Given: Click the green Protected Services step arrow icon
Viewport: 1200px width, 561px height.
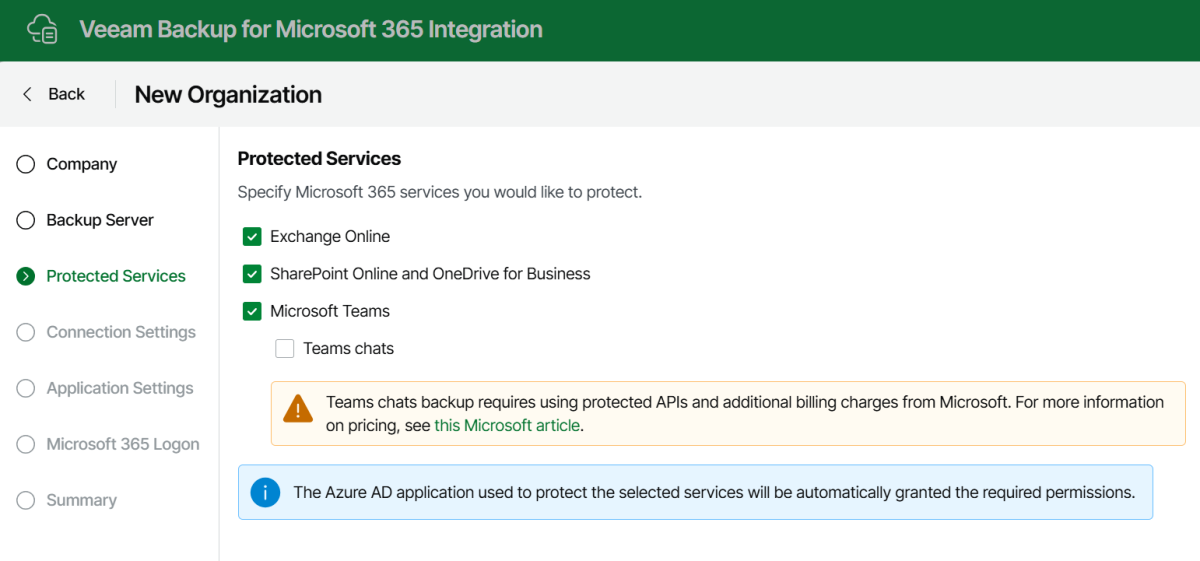Looking at the screenshot, I should click(x=26, y=277).
